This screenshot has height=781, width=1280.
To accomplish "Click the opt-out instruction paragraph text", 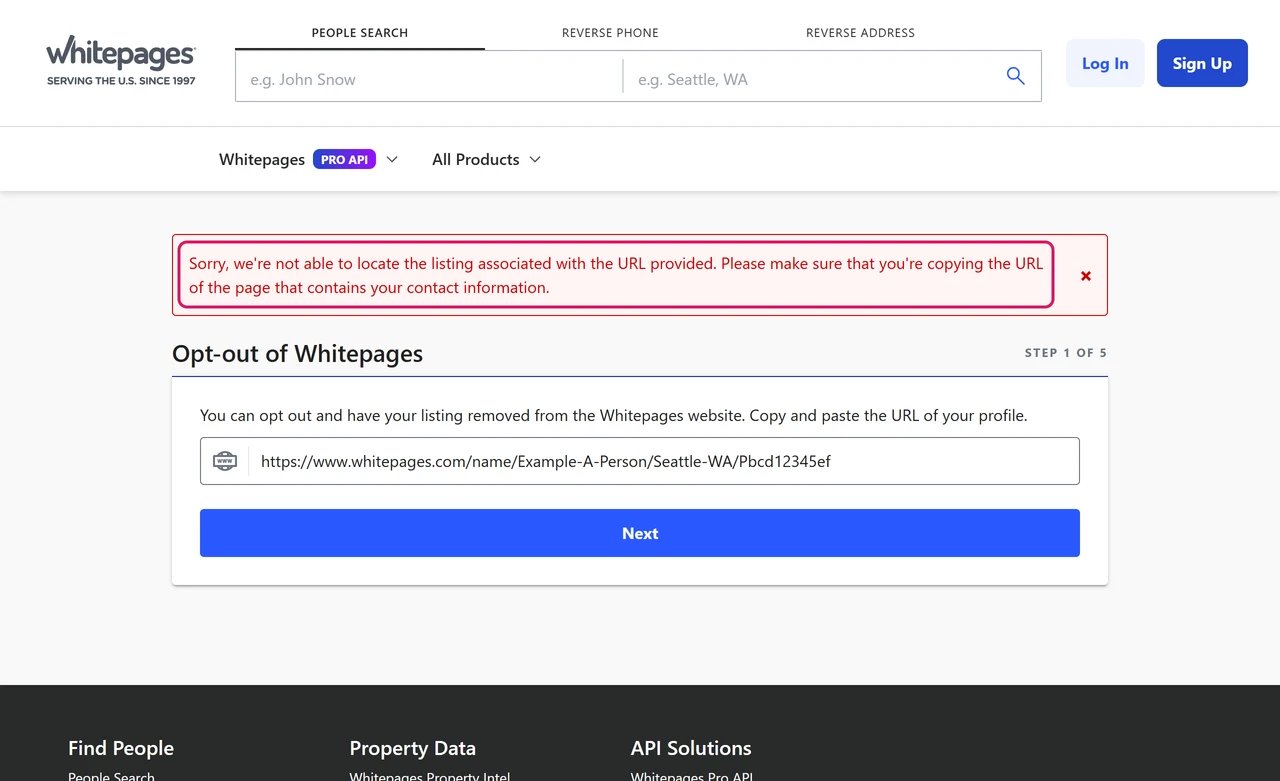I will pos(613,415).
